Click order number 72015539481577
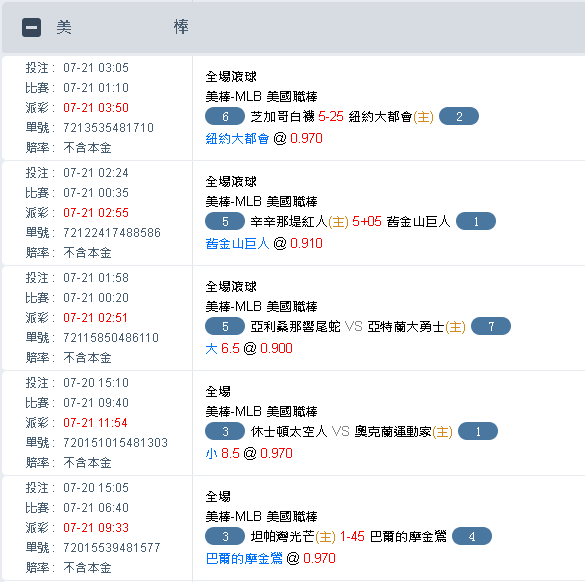This screenshot has height=582, width=585. coord(112,547)
